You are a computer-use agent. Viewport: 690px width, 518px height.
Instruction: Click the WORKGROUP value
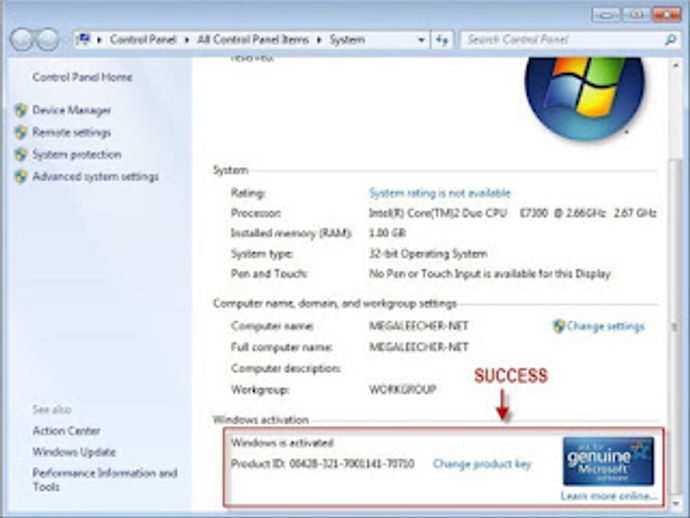402,389
